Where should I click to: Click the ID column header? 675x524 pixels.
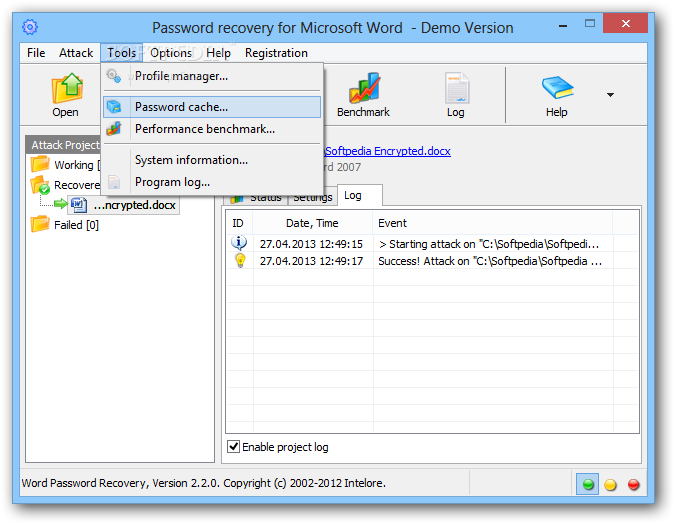tap(239, 223)
